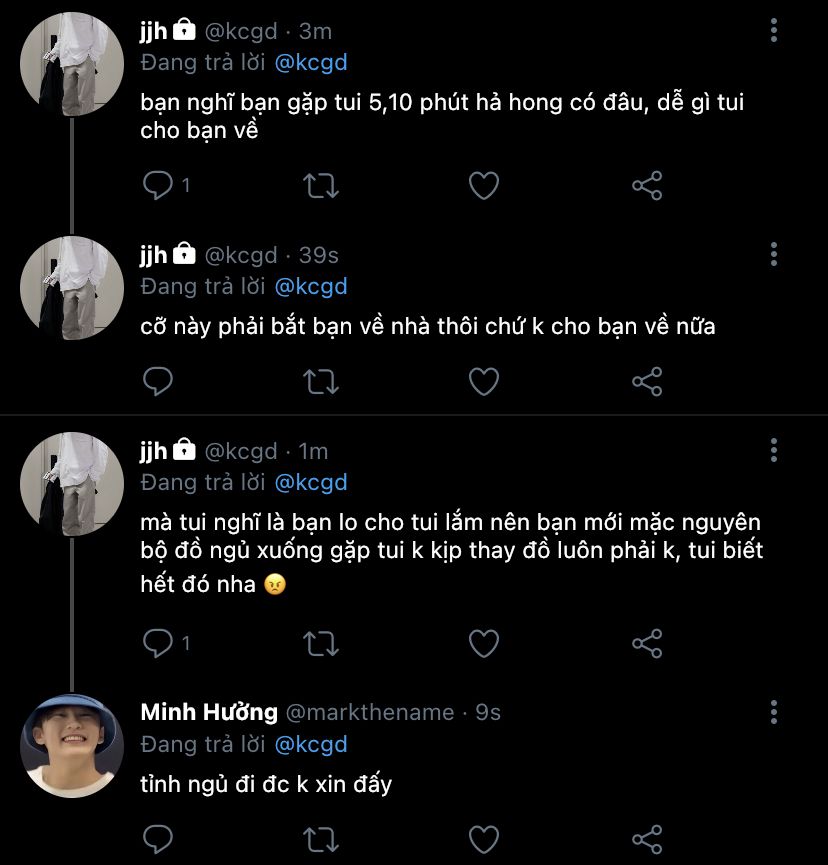Viewport: 828px width, 865px height.
Task: Share the 'bộ đồ ngủ' tweet
Action: coord(647,643)
